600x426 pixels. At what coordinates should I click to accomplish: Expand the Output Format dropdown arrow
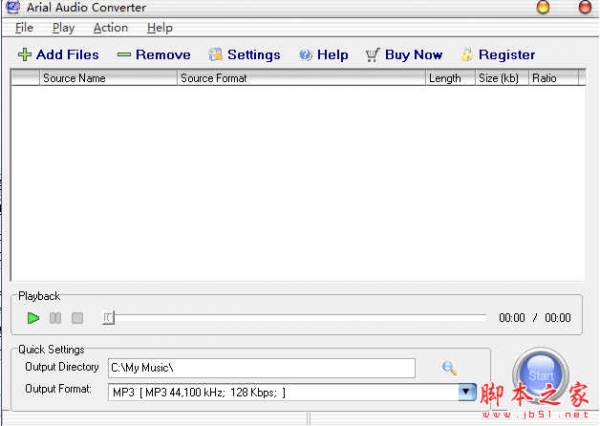coord(466,392)
